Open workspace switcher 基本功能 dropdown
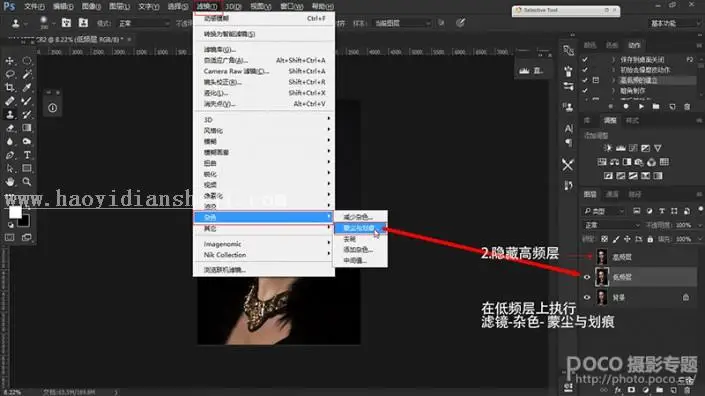The height and width of the screenshot is (396, 705). coord(674,23)
